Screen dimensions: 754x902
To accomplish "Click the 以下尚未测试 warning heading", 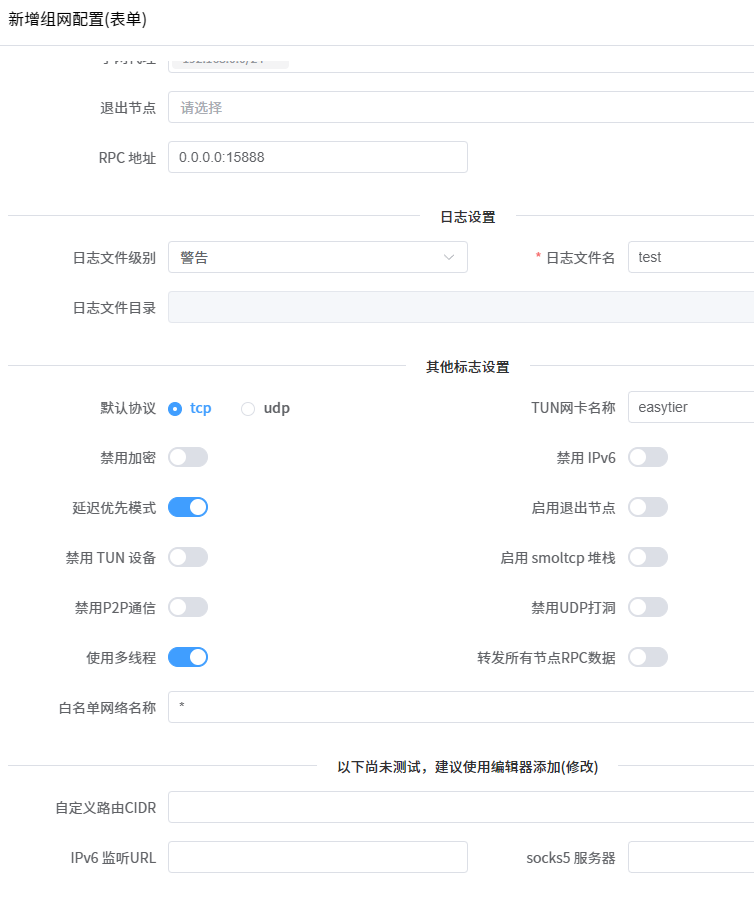I will (x=468, y=767).
